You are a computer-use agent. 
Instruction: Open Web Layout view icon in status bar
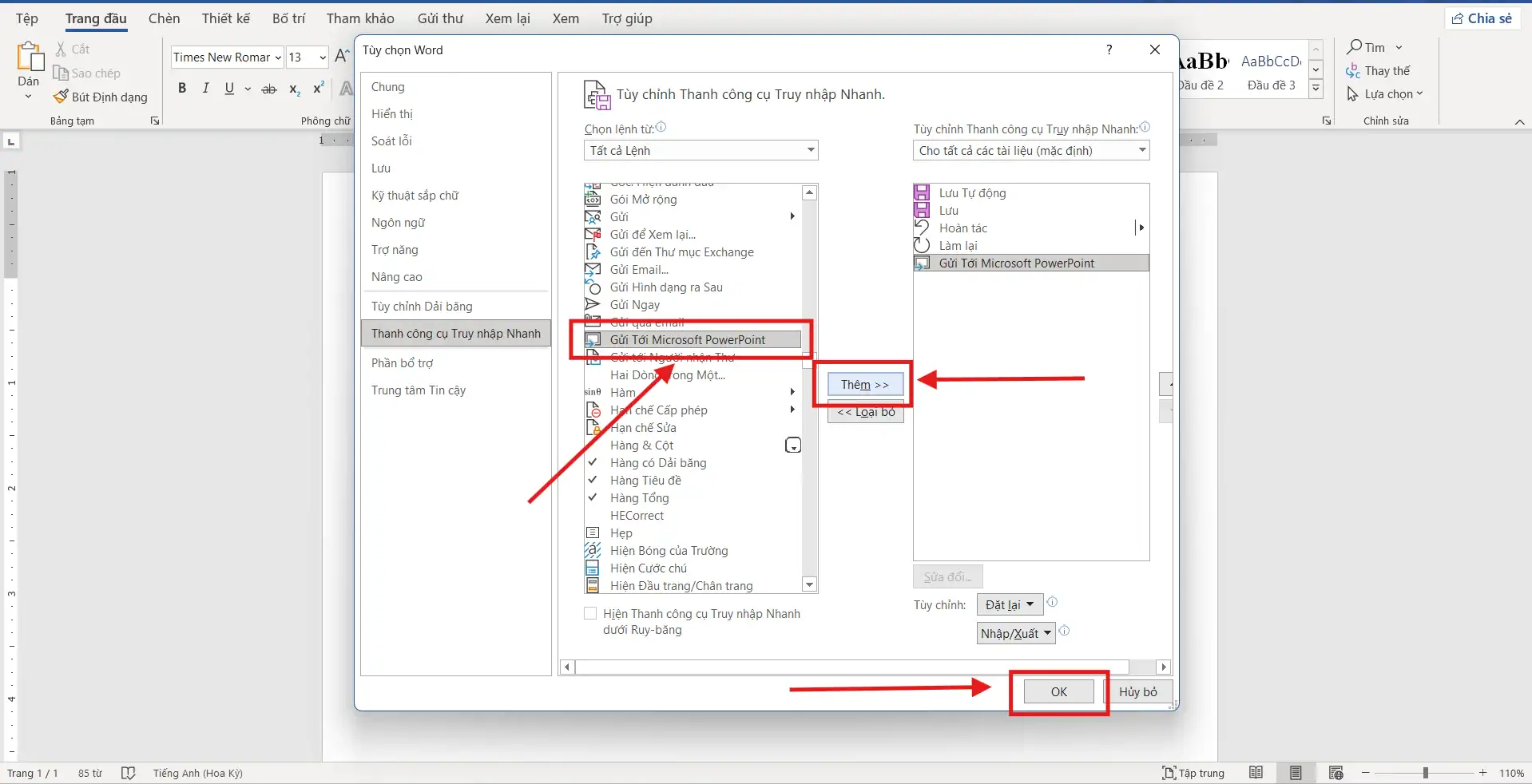(1336, 773)
